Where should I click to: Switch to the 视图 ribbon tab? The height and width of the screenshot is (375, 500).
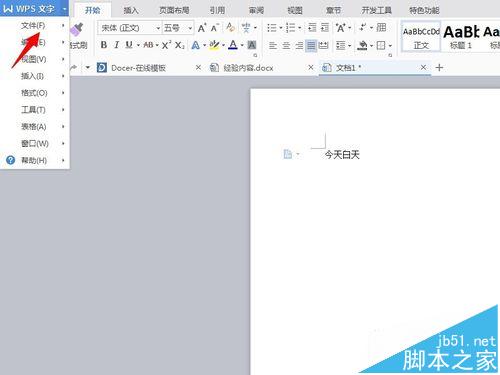295,10
